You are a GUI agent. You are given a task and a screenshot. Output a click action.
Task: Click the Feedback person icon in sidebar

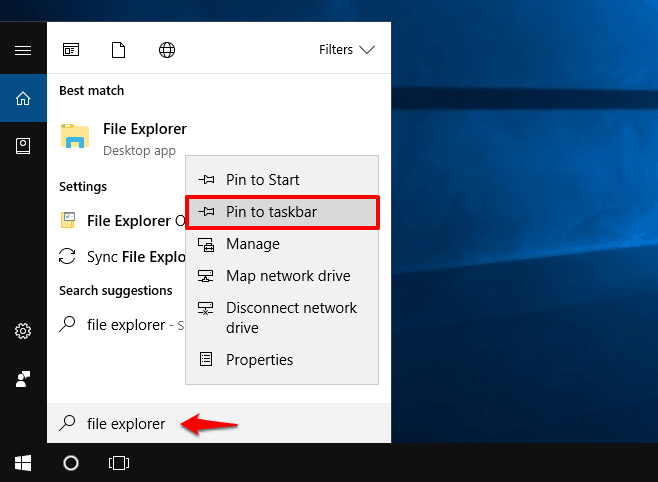coord(23,379)
